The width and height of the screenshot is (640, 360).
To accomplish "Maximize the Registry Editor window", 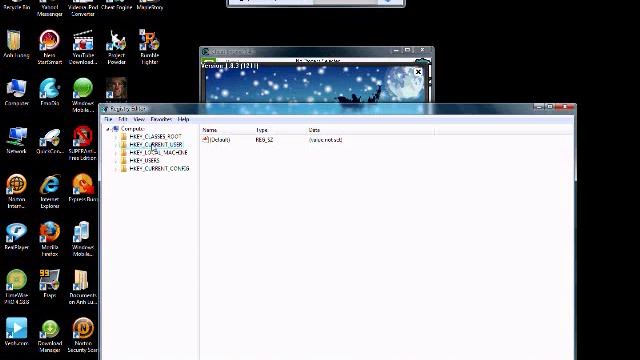I will coord(550,107).
